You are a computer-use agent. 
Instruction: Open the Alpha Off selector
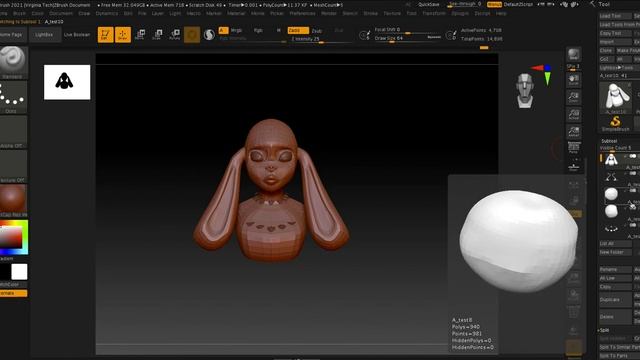point(13,132)
